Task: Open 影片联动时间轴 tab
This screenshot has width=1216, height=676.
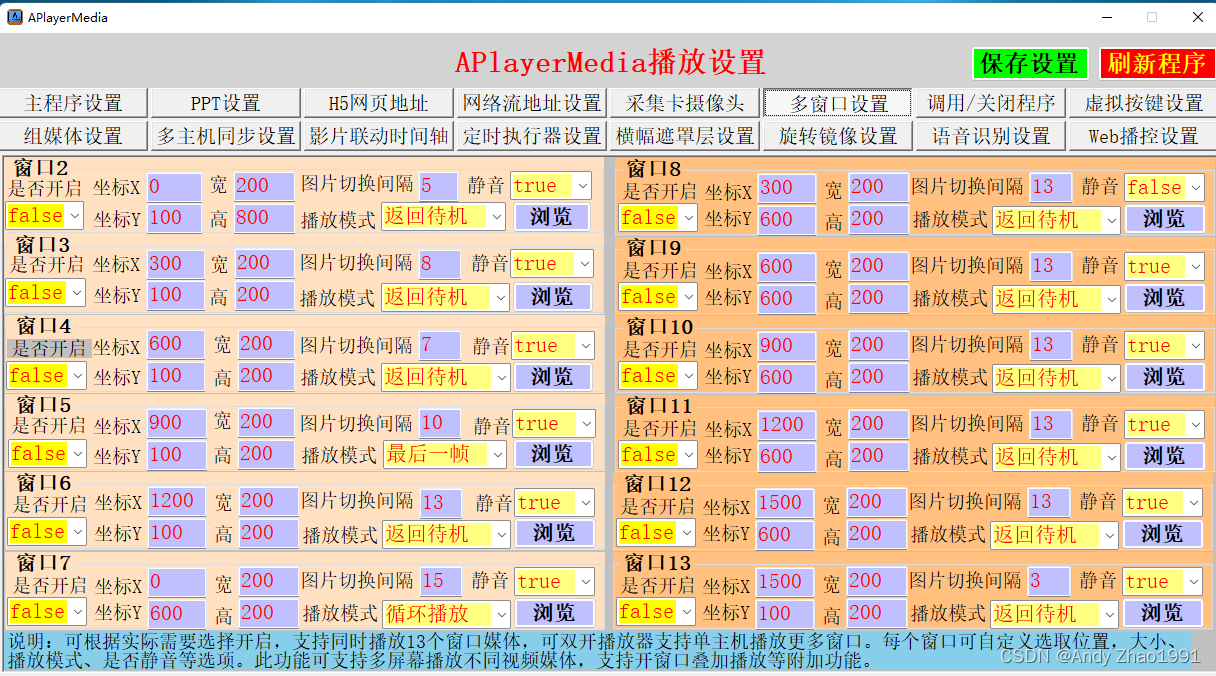Action: tap(379, 135)
